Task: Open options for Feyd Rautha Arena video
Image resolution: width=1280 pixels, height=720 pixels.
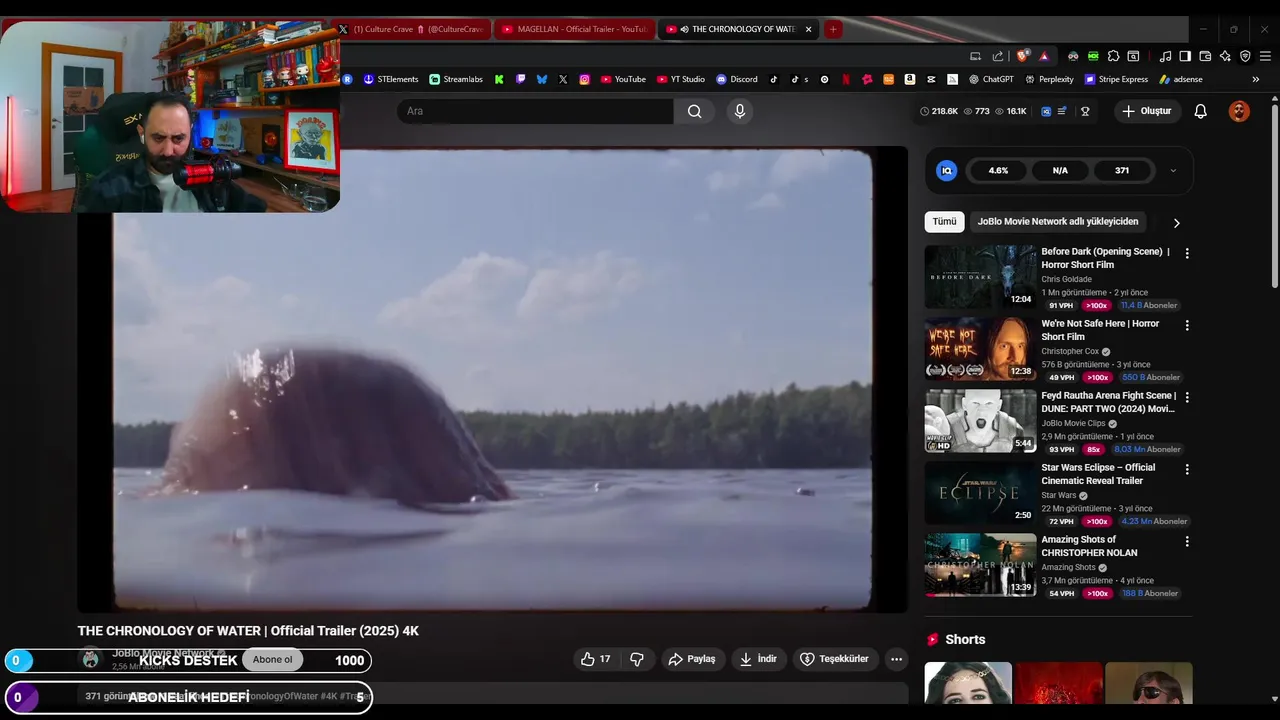Action: click(1187, 398)
